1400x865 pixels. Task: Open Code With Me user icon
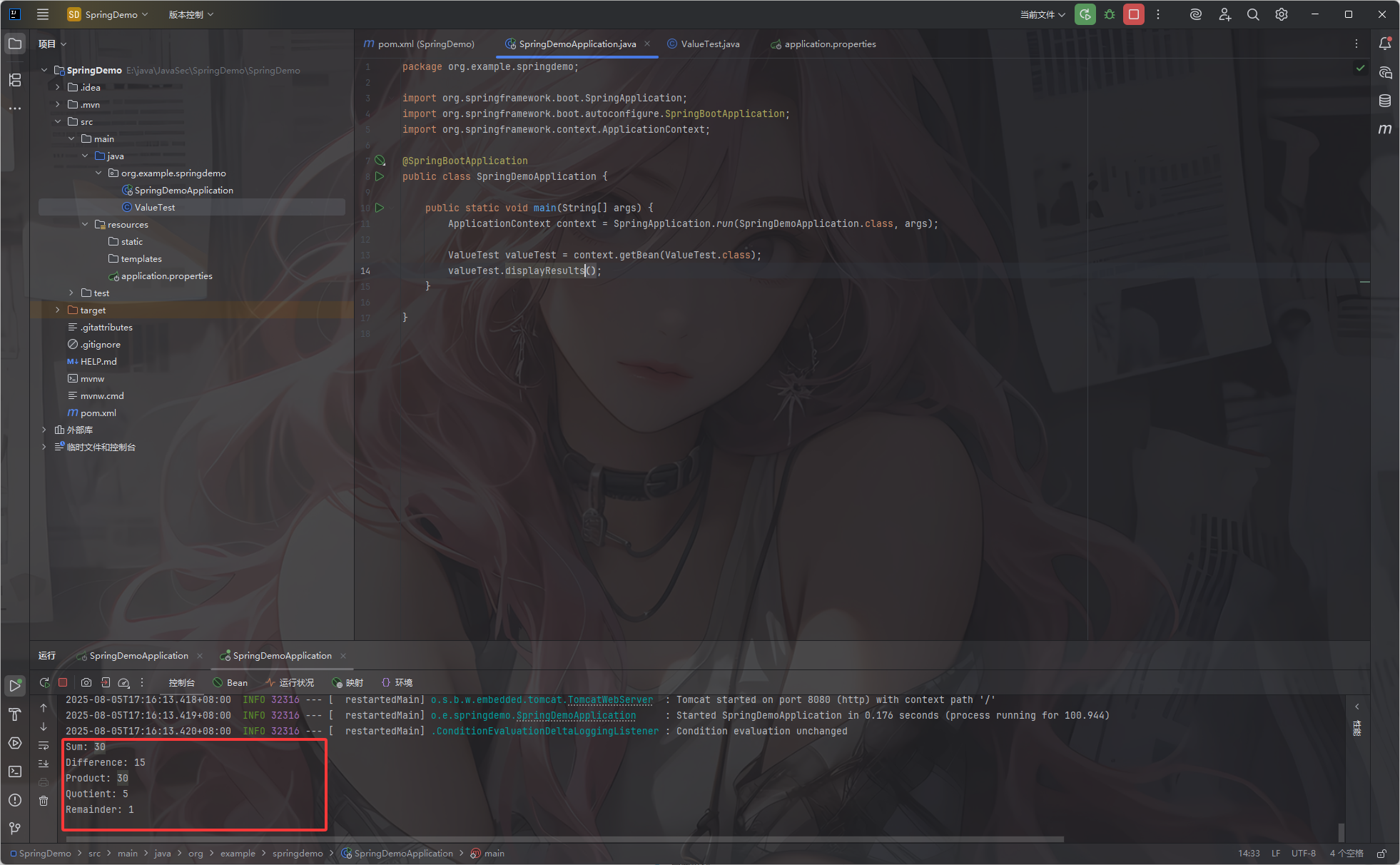tap(1224, 14)
